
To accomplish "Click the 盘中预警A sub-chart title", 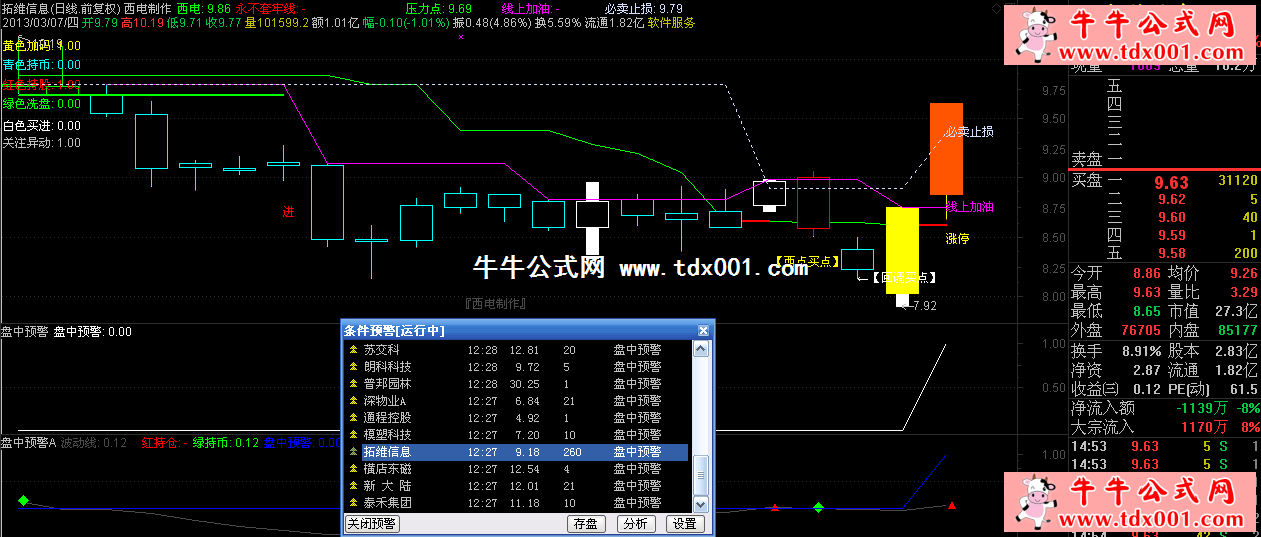I will click(28, 443).
